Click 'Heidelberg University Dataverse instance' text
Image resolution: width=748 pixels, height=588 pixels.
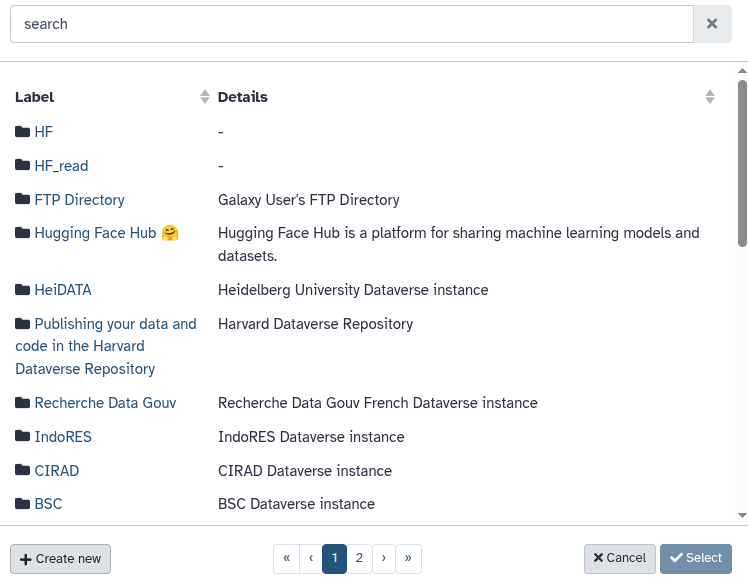click(x=353, y=290)
